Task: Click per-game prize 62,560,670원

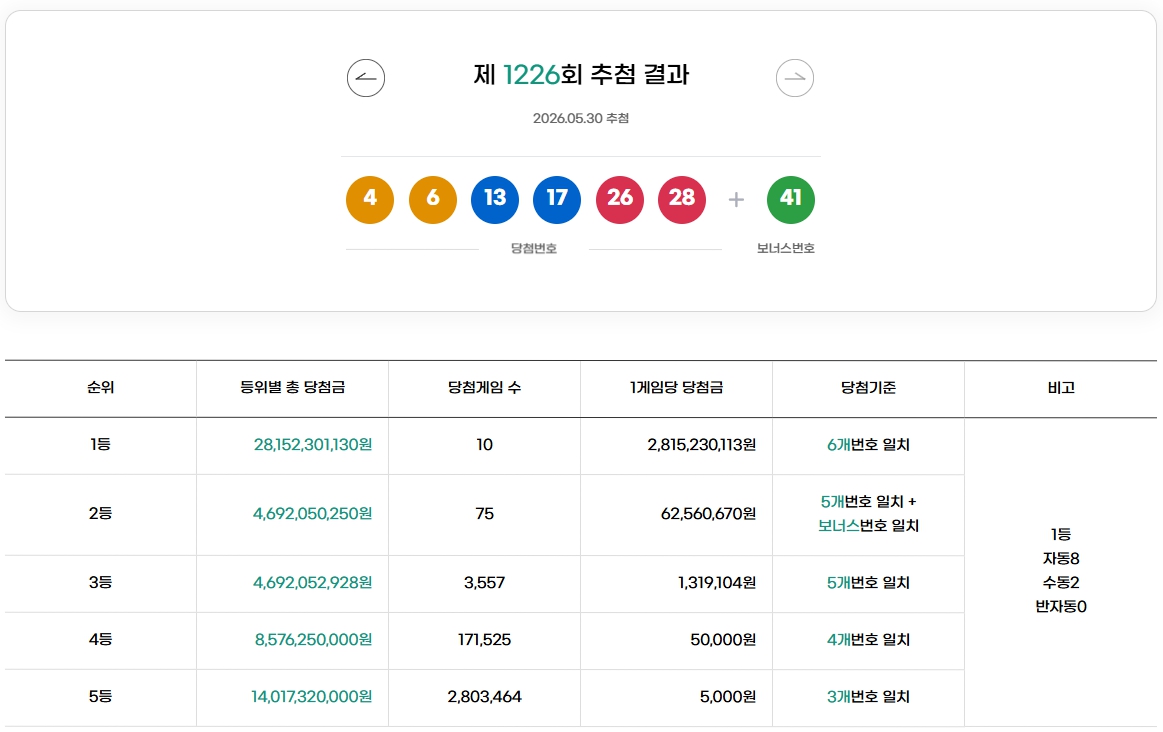Action: 708,513
